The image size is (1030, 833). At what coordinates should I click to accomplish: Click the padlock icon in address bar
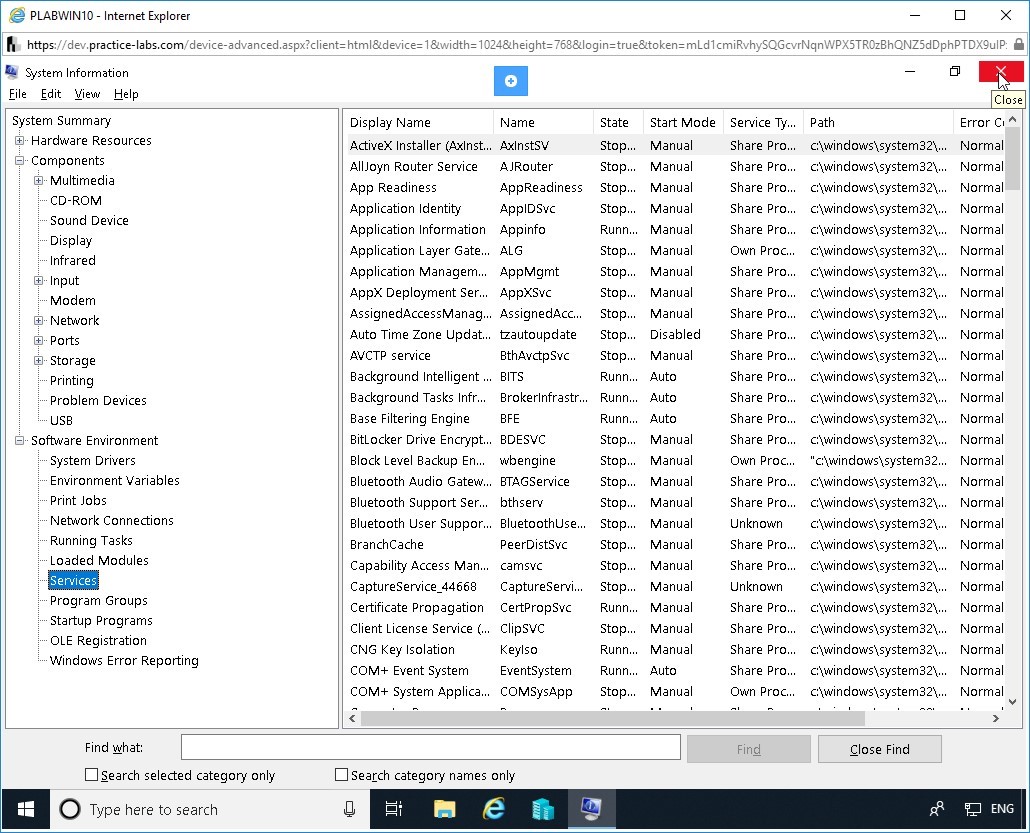(1019, 45)
